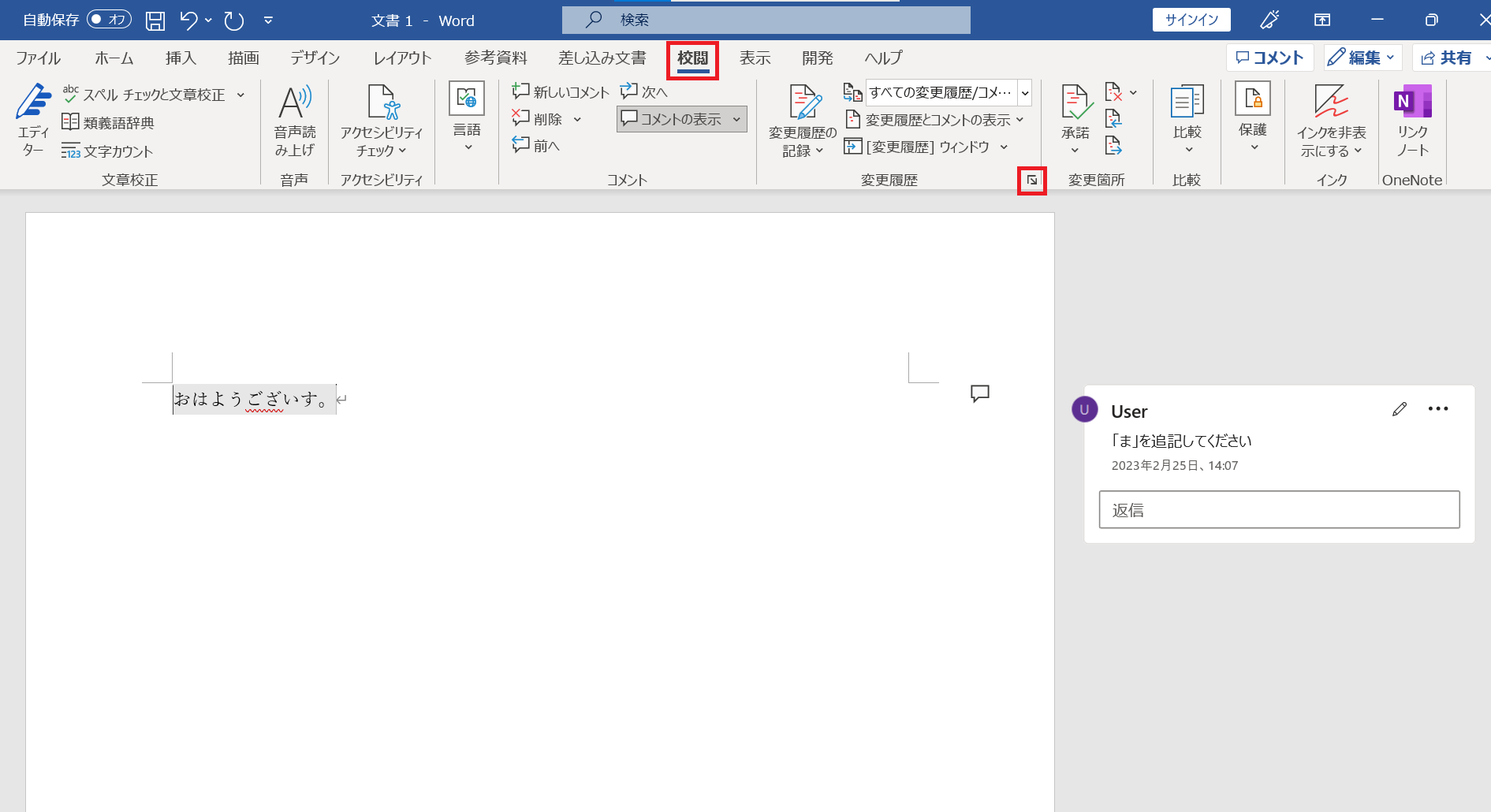Open OneNote リンク ノート

click(1412, 121)
